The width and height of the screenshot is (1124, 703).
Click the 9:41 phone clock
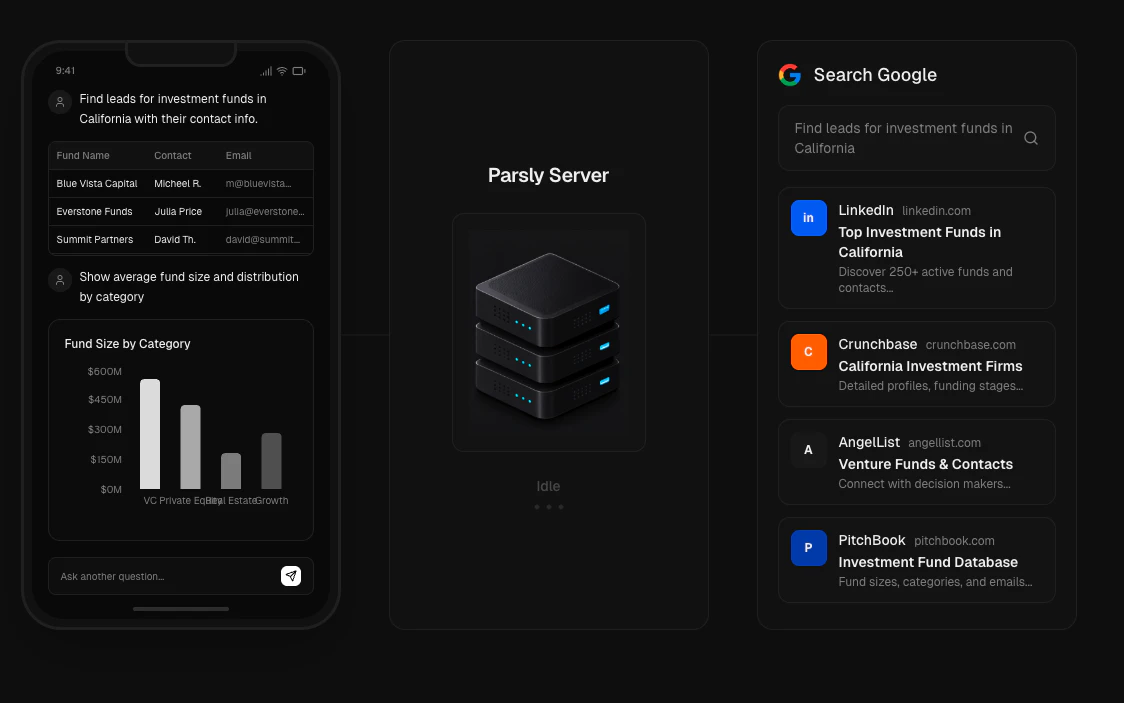(65, 70)
